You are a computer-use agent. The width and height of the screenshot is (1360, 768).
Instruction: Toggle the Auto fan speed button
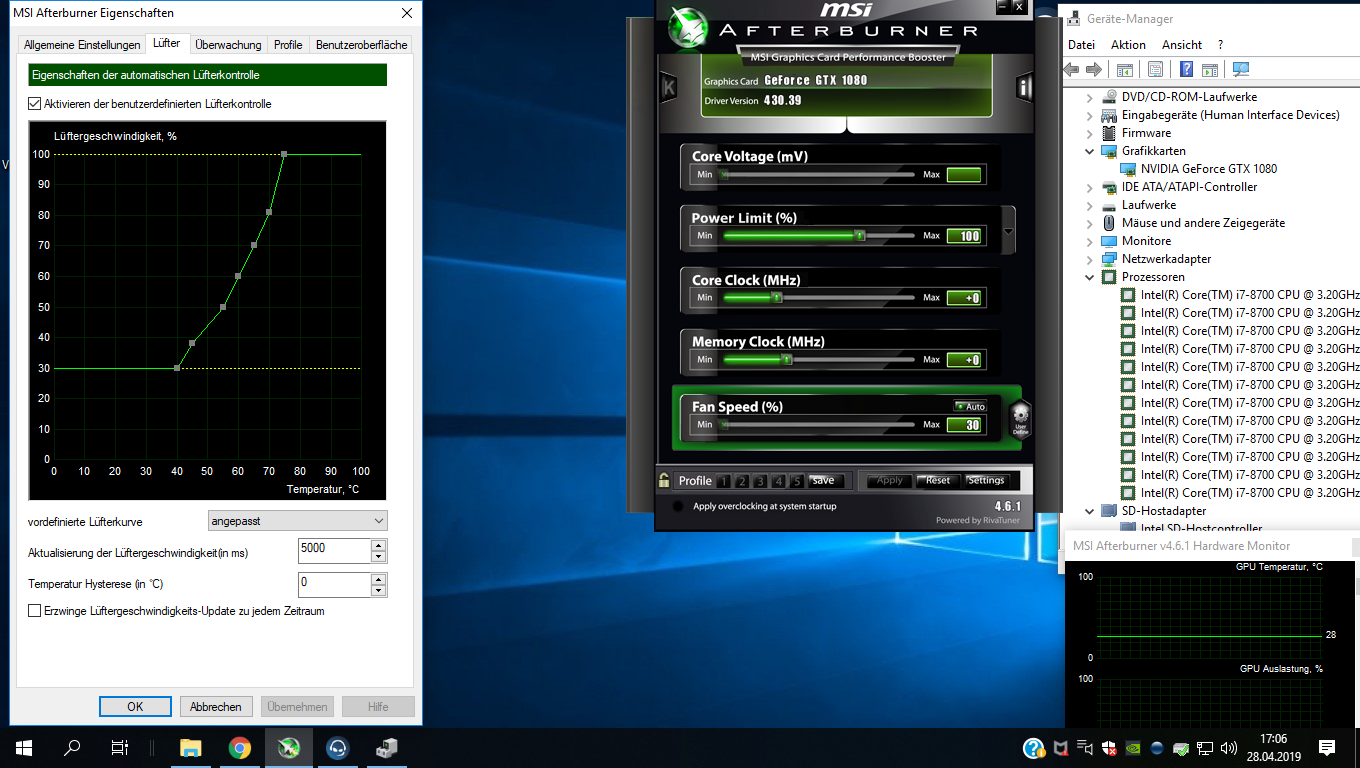coord(970,406)
